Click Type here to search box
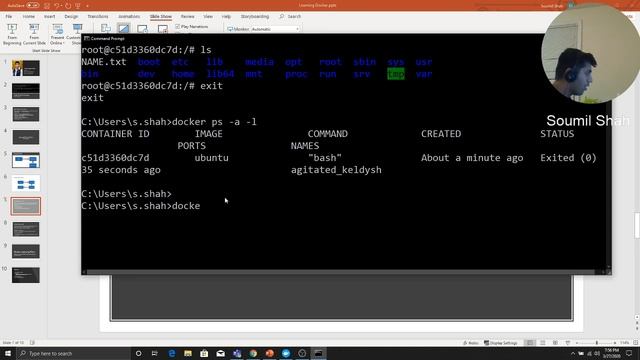The height and width of the screenshot is (360, 640). click(x=73, y=353)
